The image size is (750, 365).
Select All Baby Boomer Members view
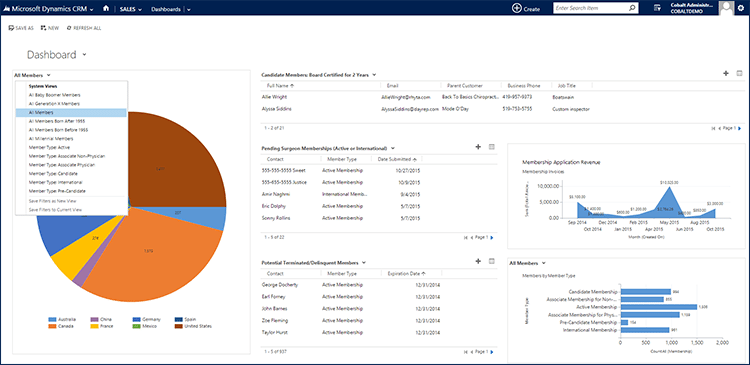pos(55,95)
